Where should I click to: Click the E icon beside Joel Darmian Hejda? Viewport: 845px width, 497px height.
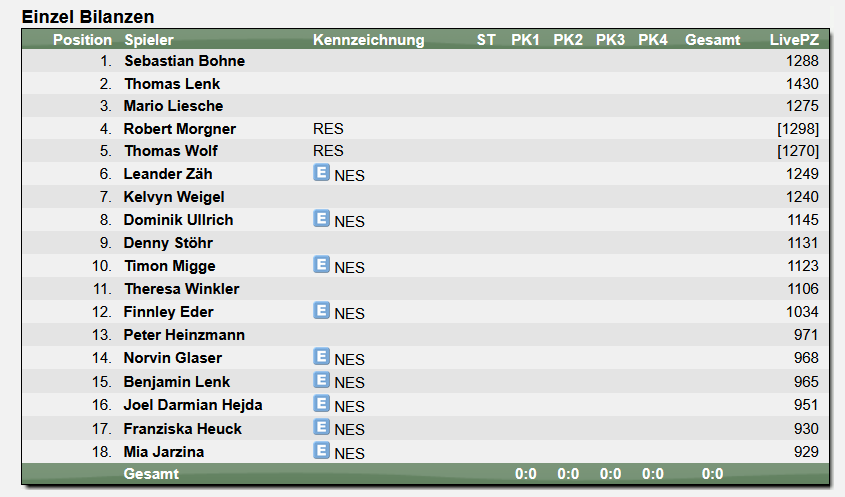click(x=321, y=403)
